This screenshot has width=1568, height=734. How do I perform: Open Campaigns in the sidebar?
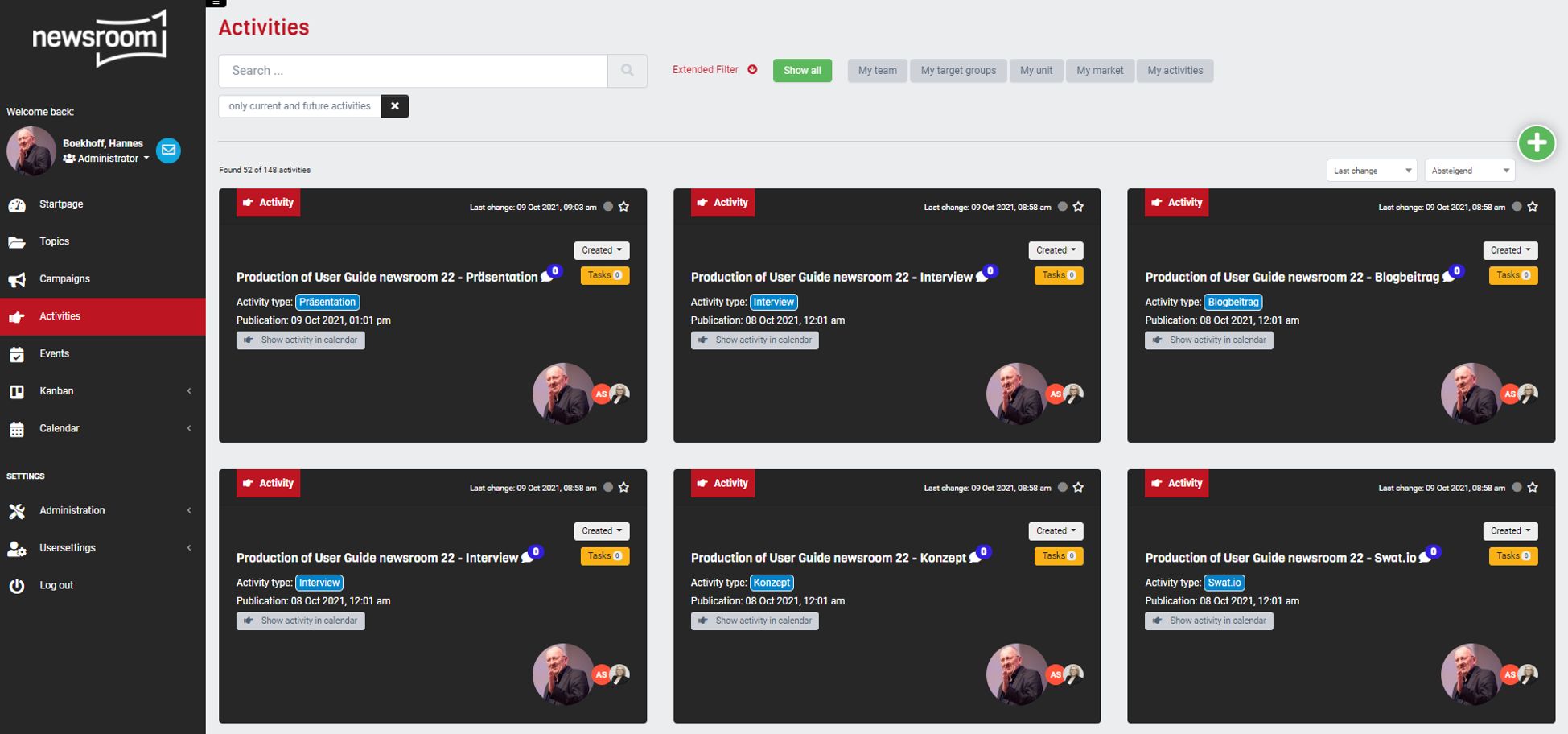pyautogui.click(x=103, y=279)
